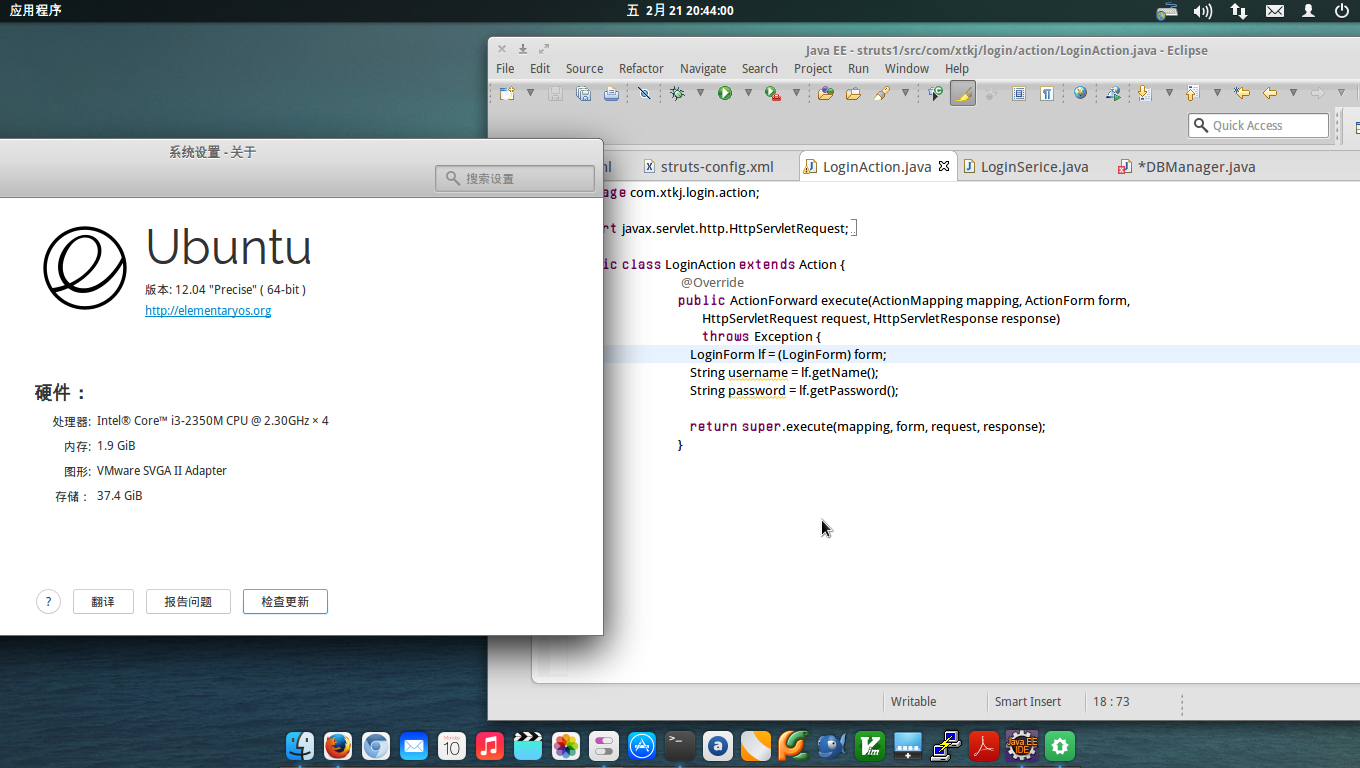The width and height of the screenshot is (1360, 768).
Task: Run the program with green Run button
Action: point(724,93)
